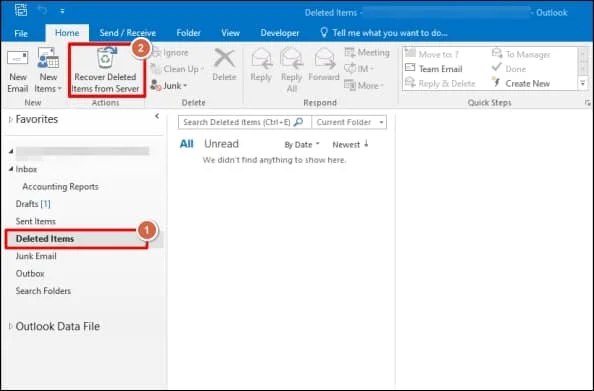Open the More respond options
594x391 pixels.
point(364,85)
